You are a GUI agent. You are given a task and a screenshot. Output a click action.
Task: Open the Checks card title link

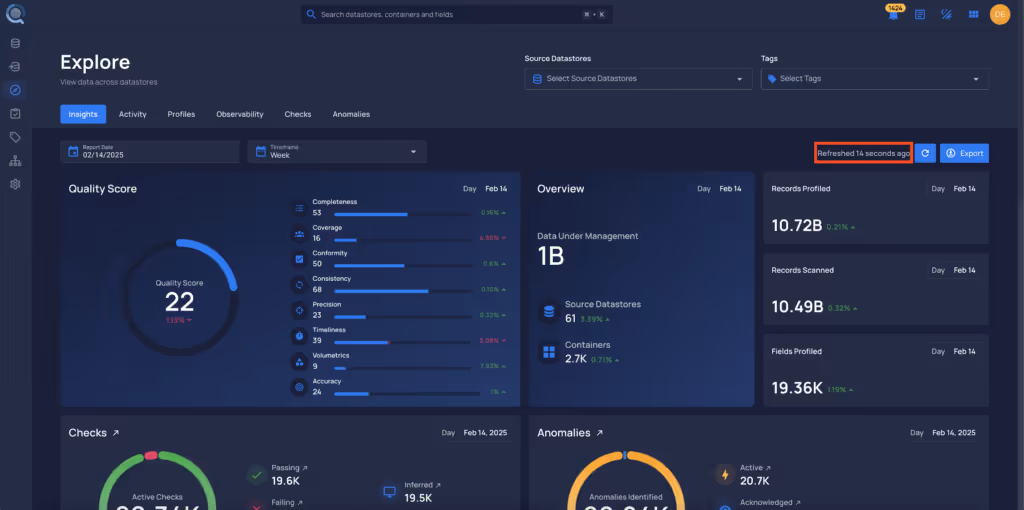94,433
